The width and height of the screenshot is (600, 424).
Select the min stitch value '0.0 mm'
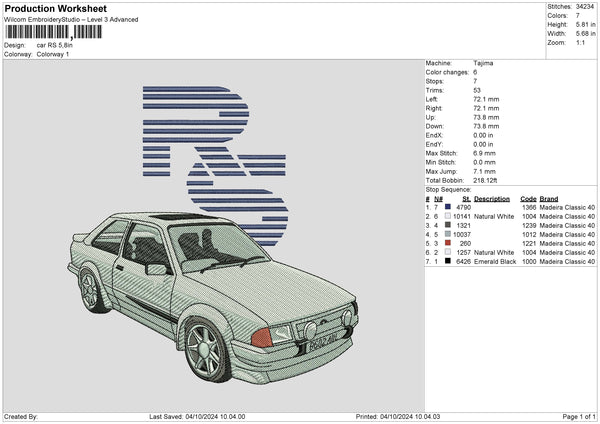[484, 162]
